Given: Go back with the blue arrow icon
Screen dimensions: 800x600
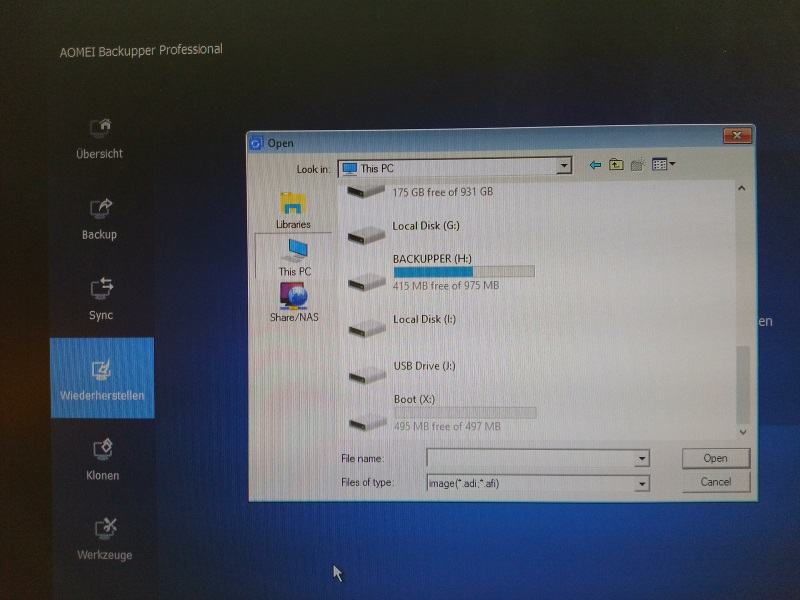Looking at the screenshot, I should coord(595,165).
